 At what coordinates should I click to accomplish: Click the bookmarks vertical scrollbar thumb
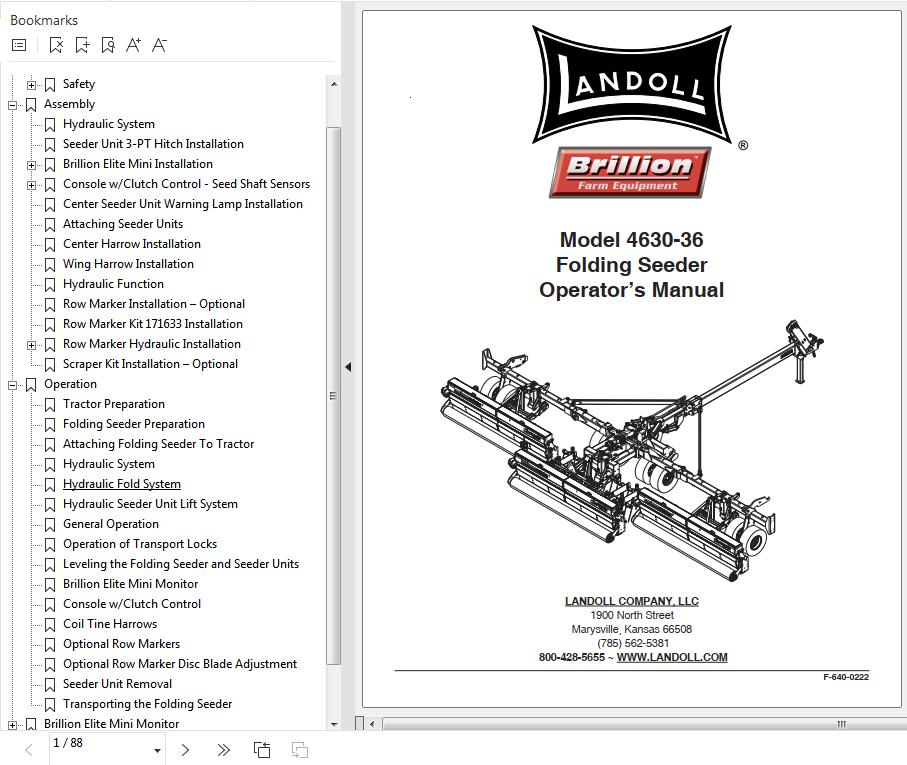pyautogui.click(x=334, y=396)
